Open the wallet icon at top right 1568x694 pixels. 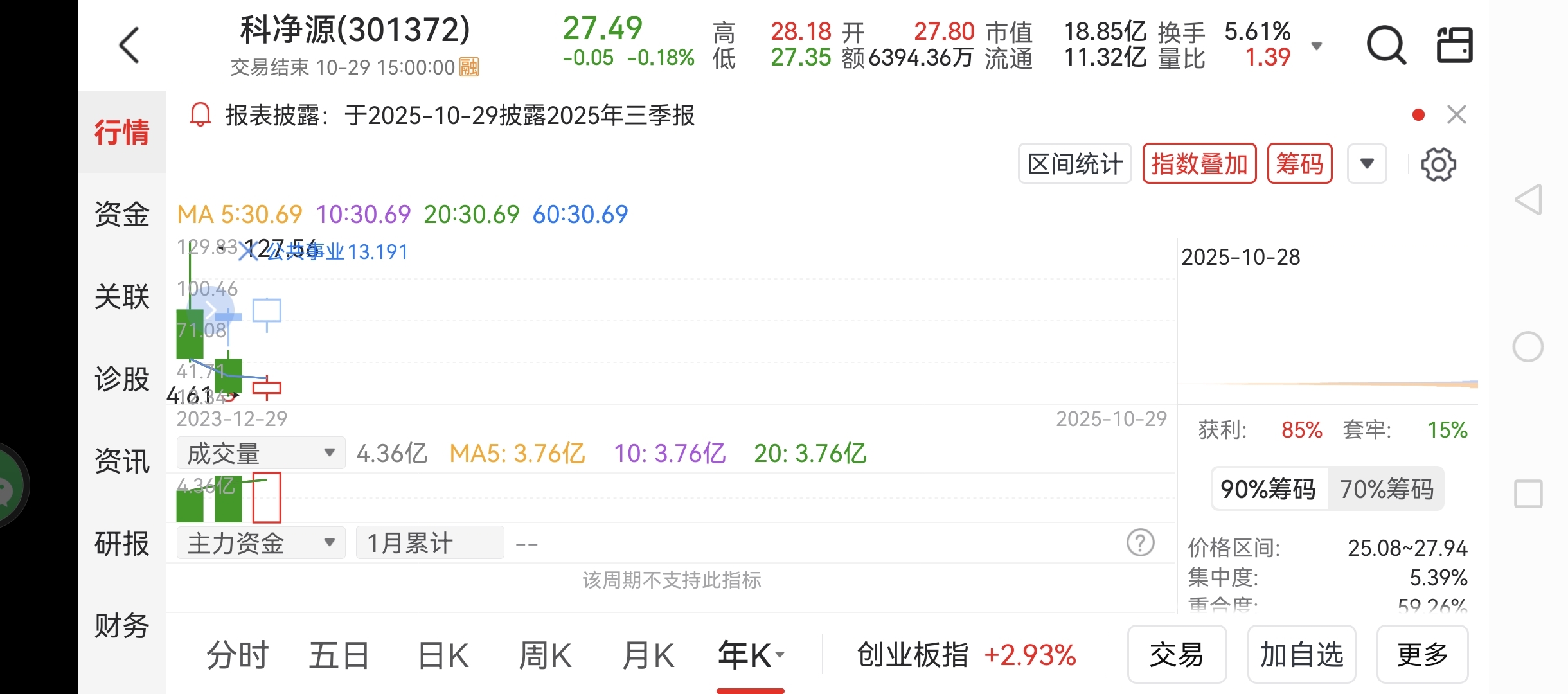tap(1454, 45)
